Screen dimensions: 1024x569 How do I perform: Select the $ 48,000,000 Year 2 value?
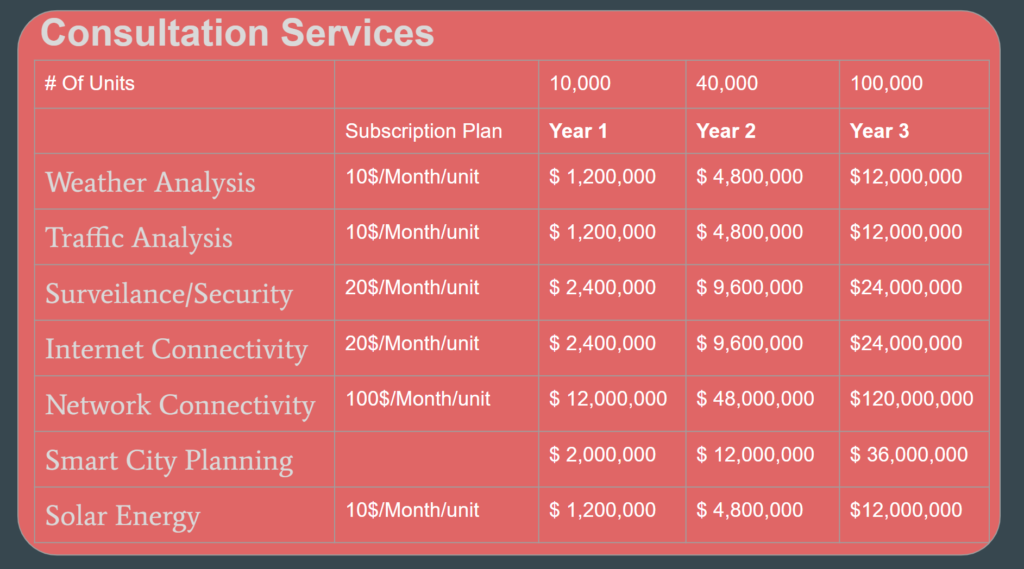click(x=755, y=399)
